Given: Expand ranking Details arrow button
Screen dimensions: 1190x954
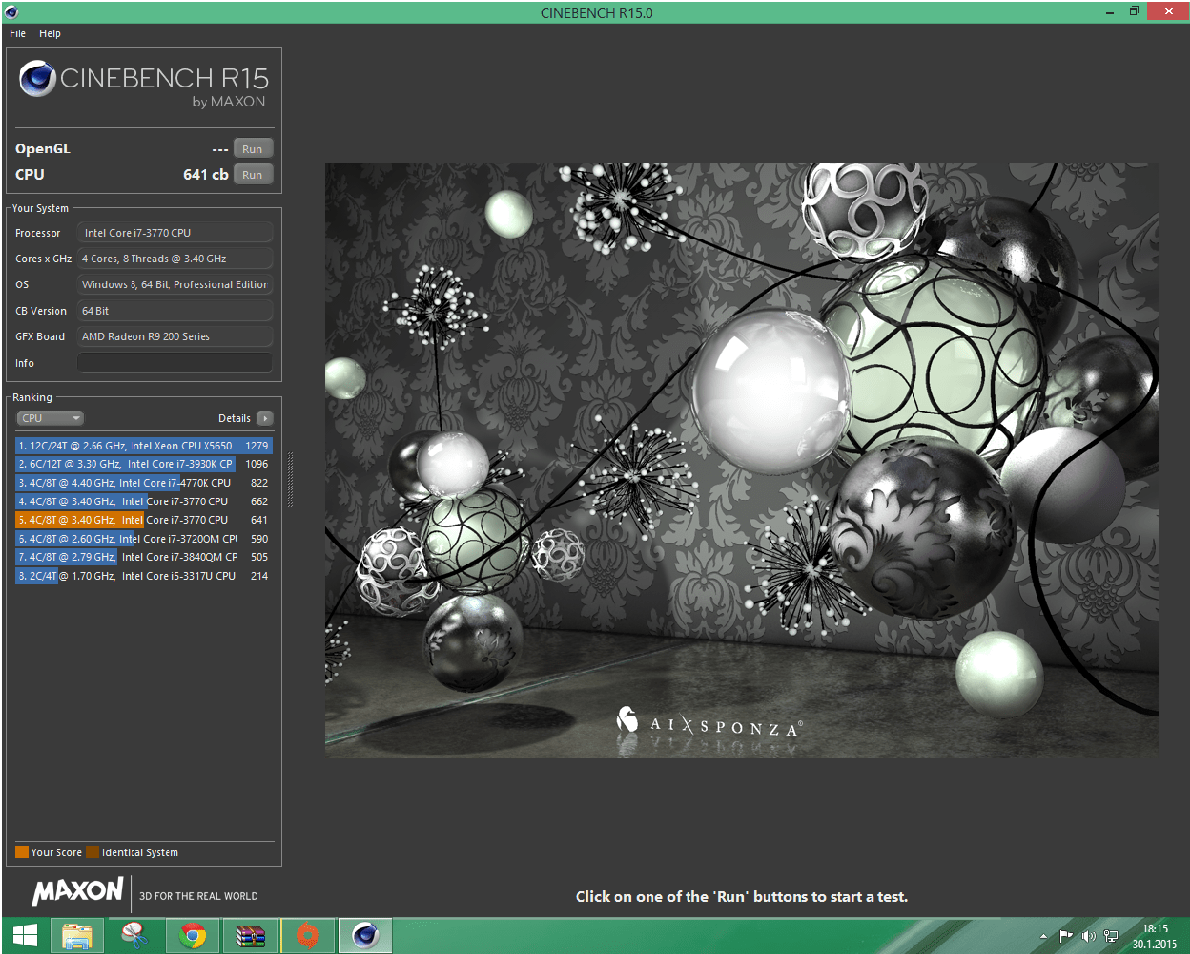Looking at the screenshot, I should click(x=265, y=418).
